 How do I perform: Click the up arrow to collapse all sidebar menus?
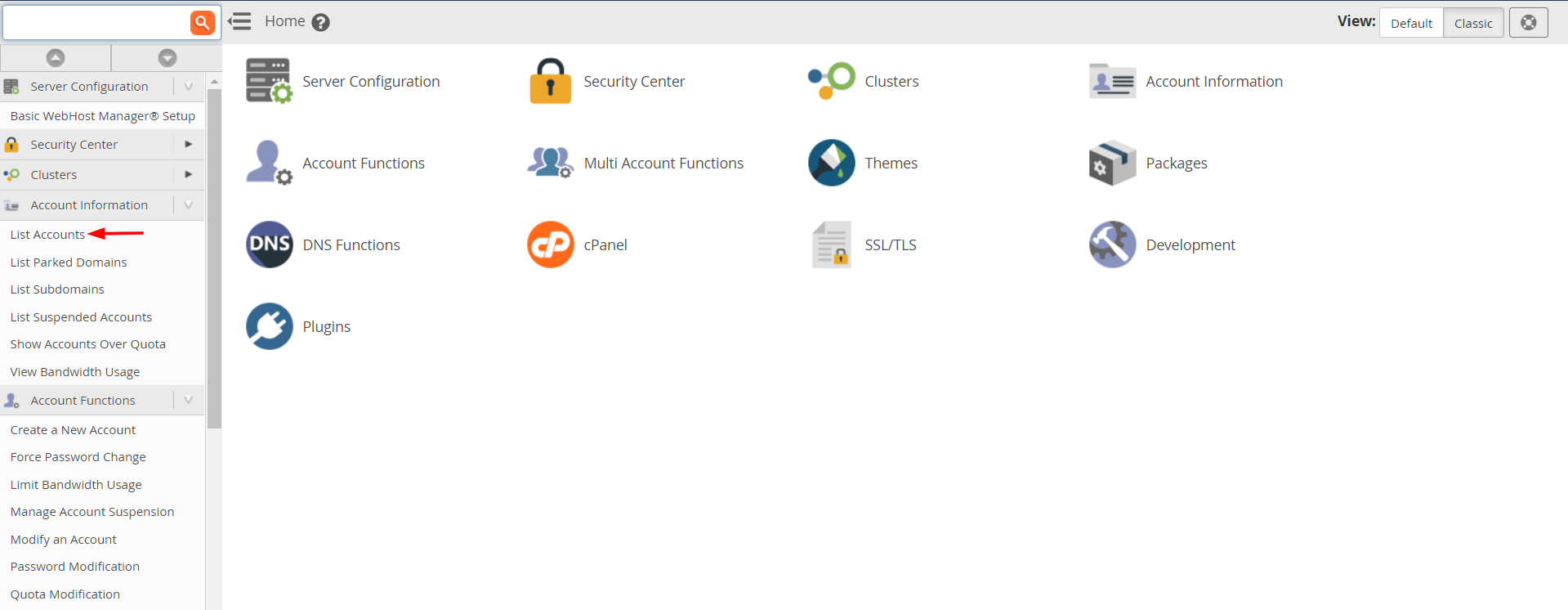pyautogui.click(x=56, y=57)
